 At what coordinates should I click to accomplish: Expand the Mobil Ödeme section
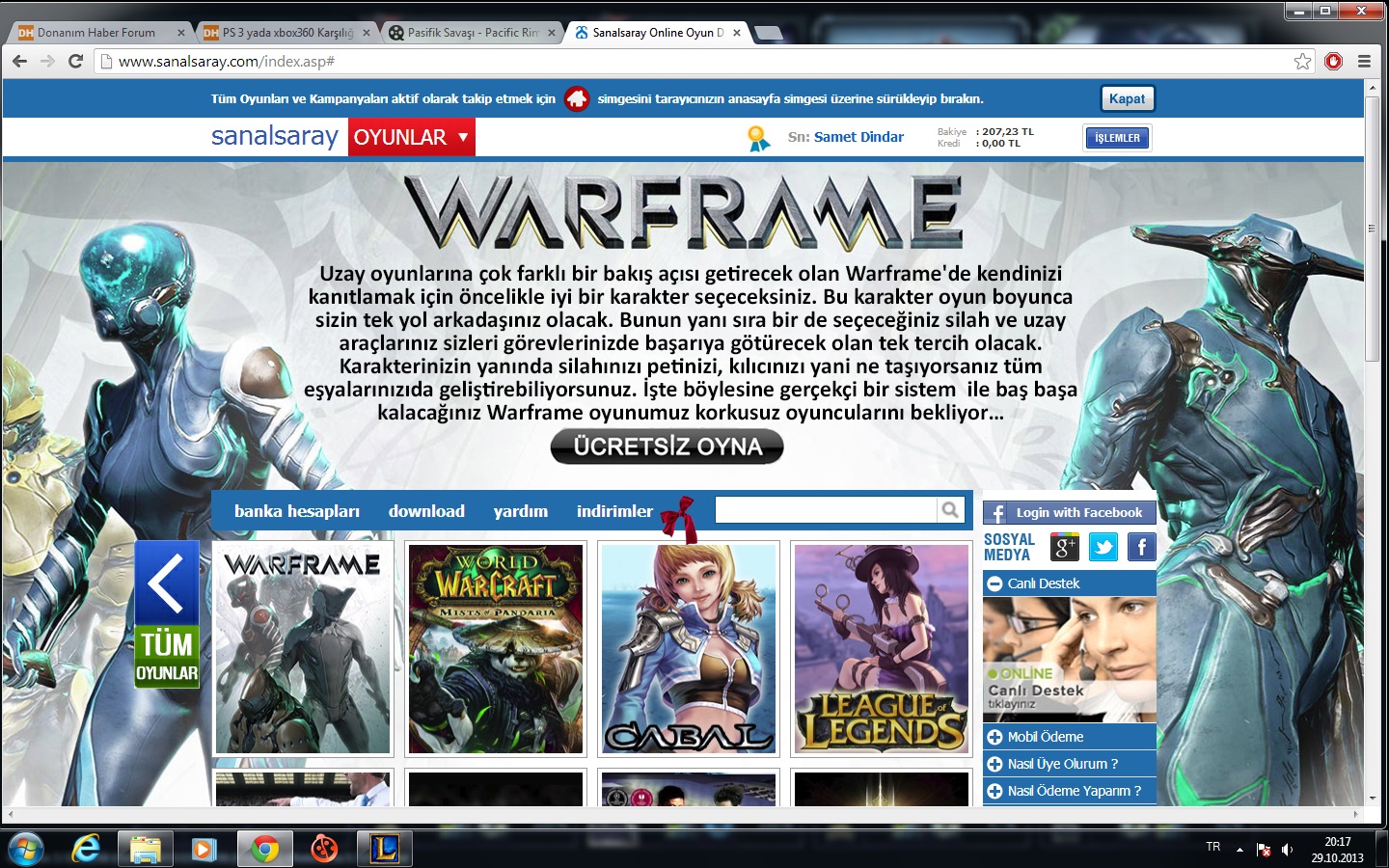(994, 737)
